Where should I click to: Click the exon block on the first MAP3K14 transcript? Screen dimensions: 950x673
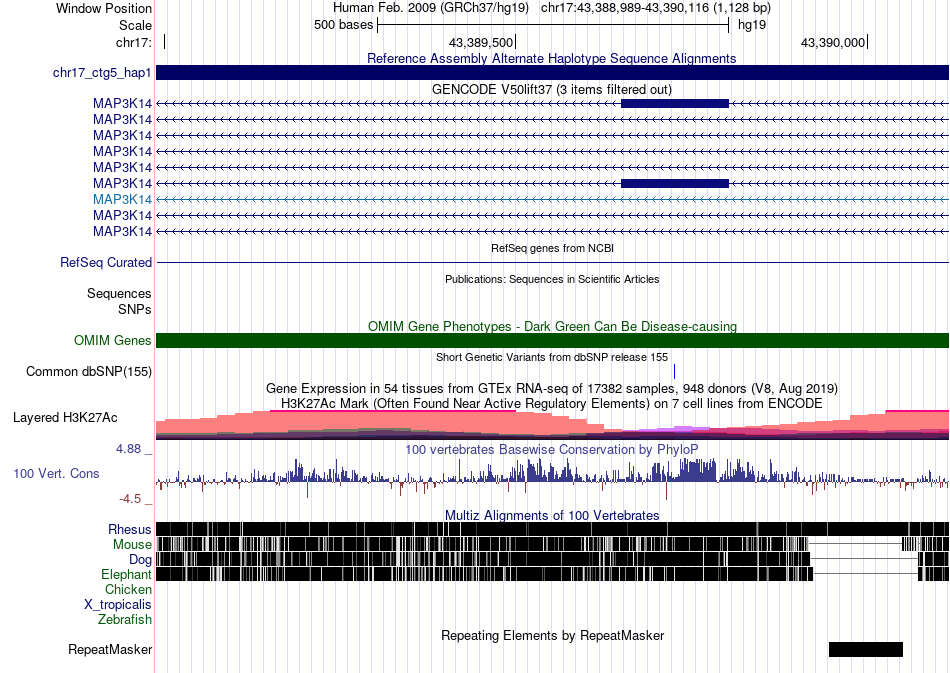coord(675,104)
